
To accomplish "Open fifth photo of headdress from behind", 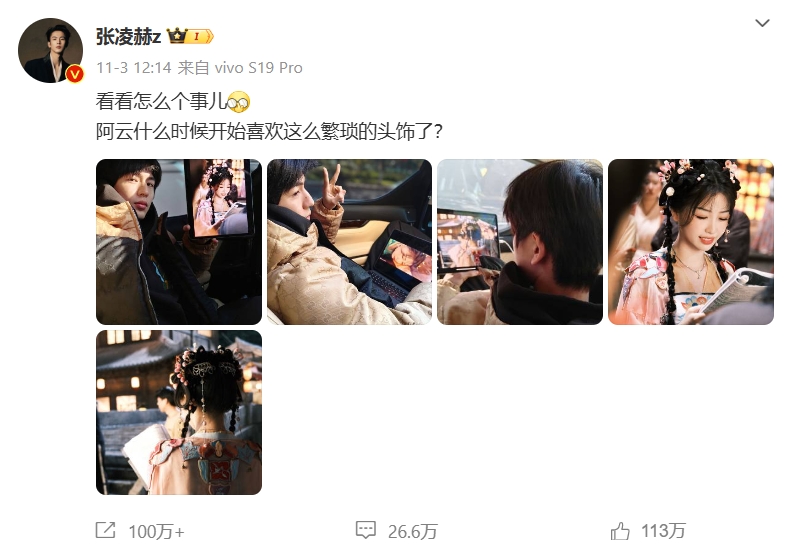I will 179,412.
